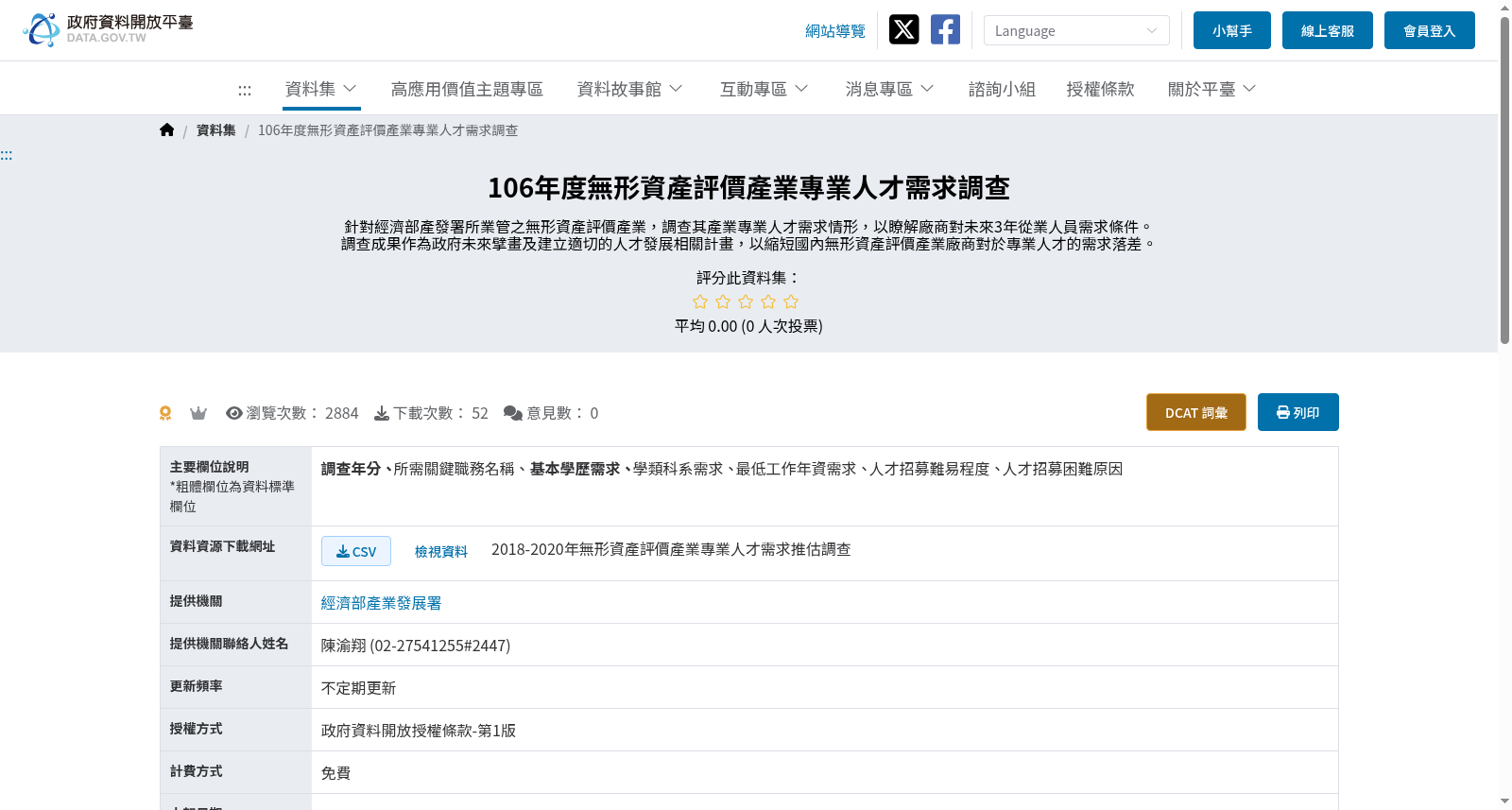The width and height of the screenshot is (1512, 810).
Task: Click the 不定期更新 value
Action: 358,688
